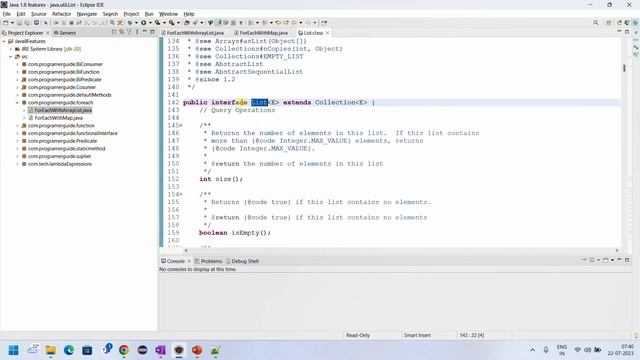This screenshot has width=640, height=360.
Task: Open the Debug launch dropdown arrow
Action: pos(136,23)
